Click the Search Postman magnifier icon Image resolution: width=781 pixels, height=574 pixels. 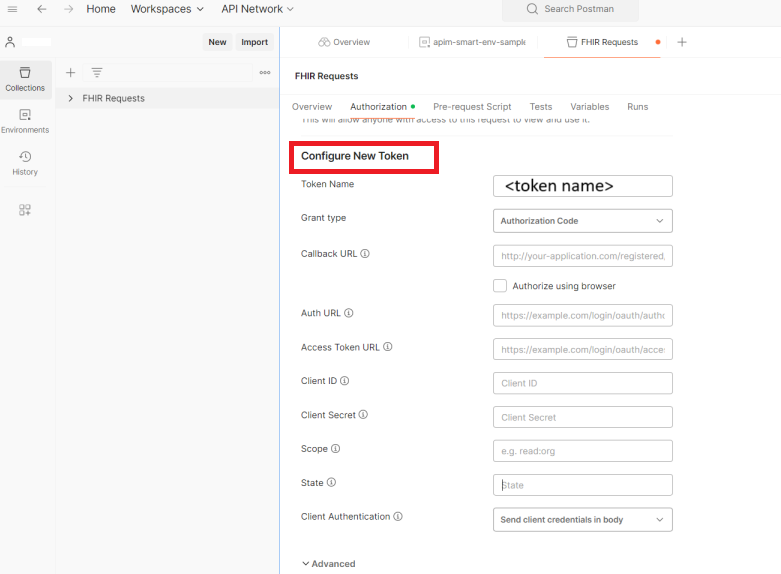532,9
